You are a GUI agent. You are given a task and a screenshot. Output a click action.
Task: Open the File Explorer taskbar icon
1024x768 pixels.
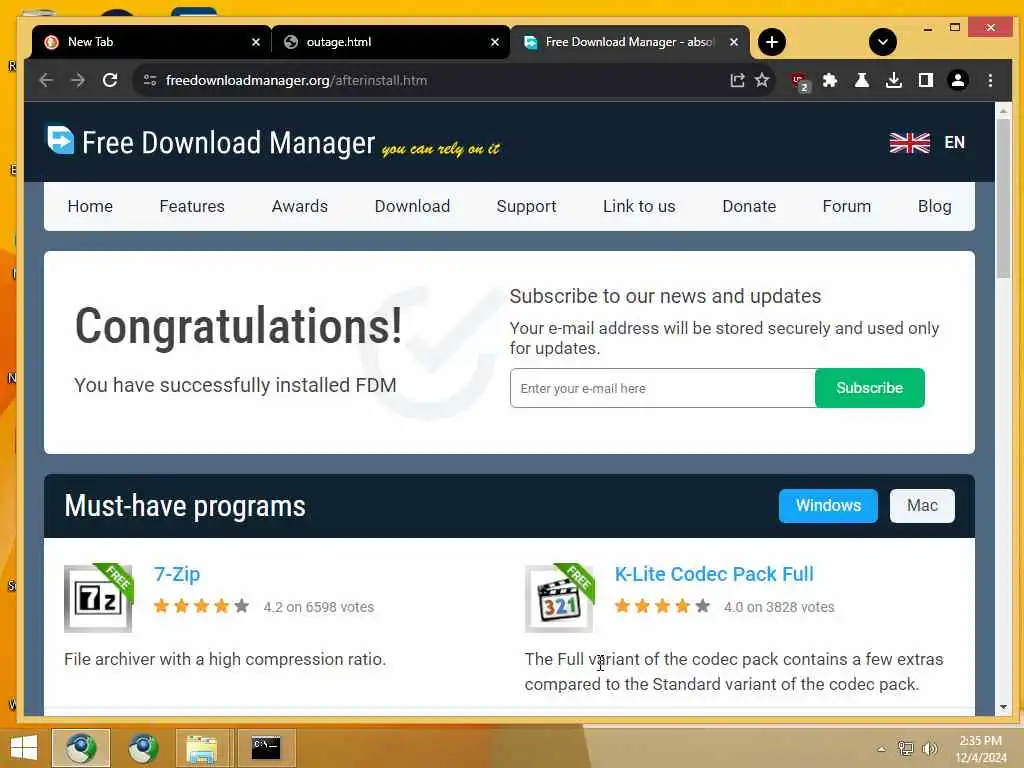tap(202, 748)
